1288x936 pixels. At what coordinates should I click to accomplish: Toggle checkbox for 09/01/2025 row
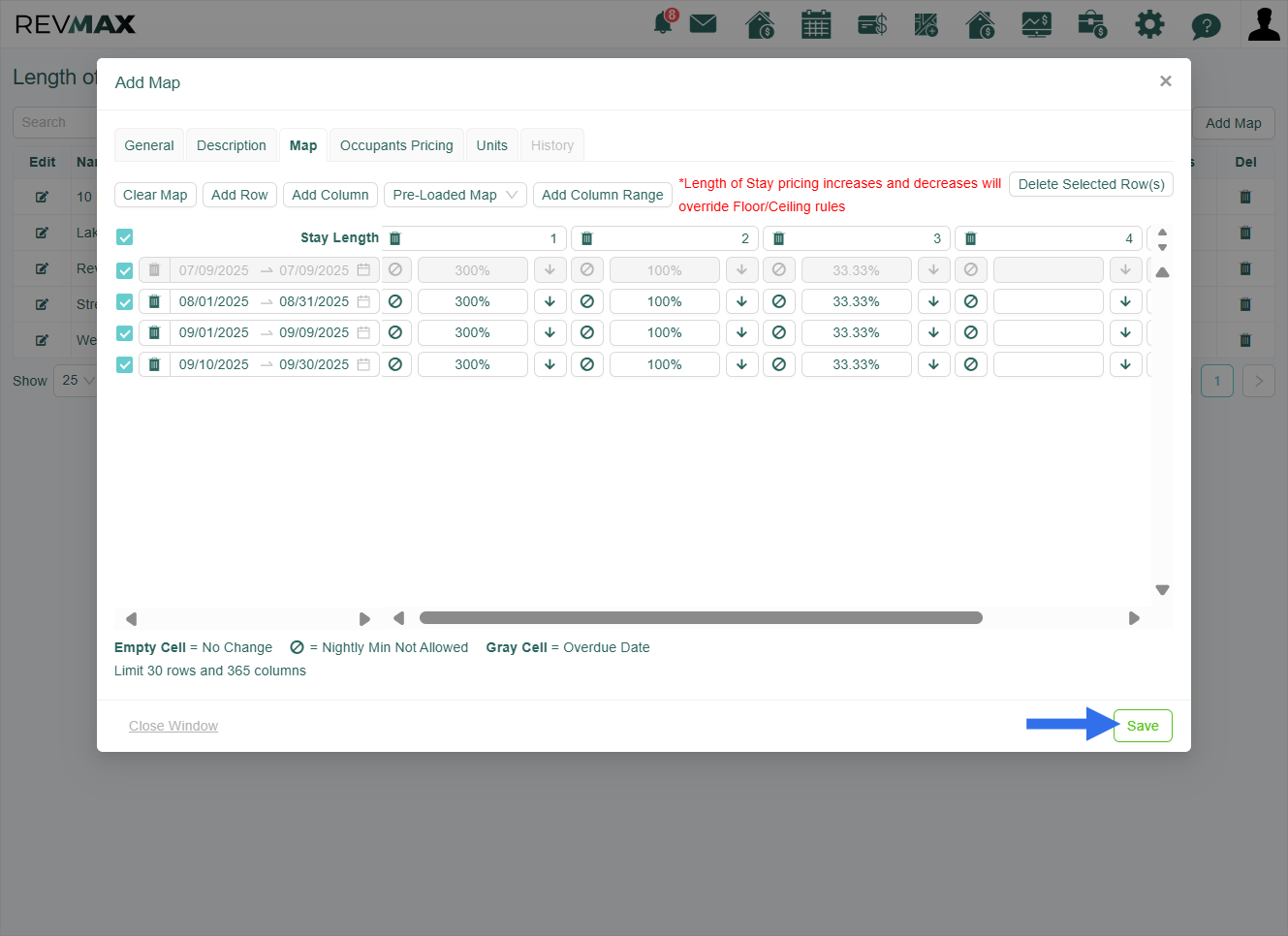pyautogui.click(x=125, y=332)
